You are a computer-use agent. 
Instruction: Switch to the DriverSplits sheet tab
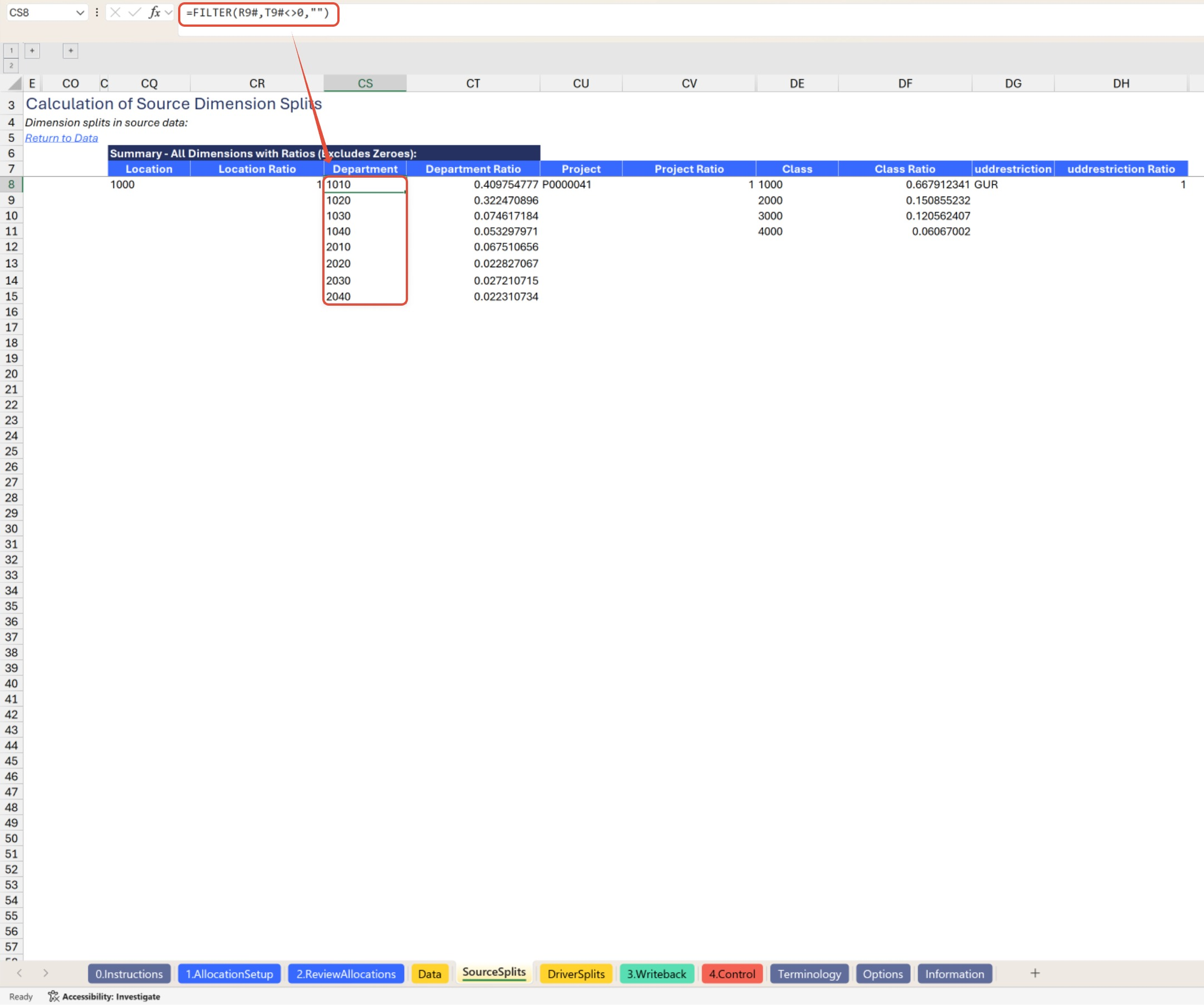coord(576,974)
